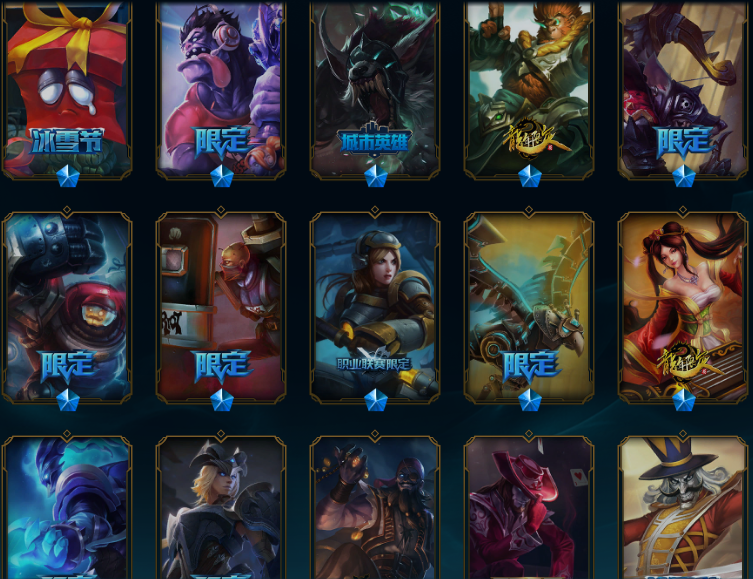Click the blue gem under the 职业联赛限定 card

[x=376, y=400]
